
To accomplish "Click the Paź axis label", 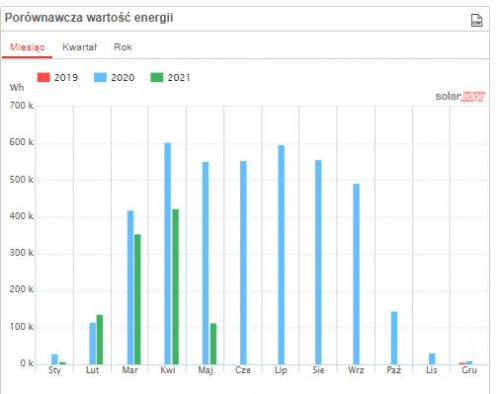I will coord(394,370).
